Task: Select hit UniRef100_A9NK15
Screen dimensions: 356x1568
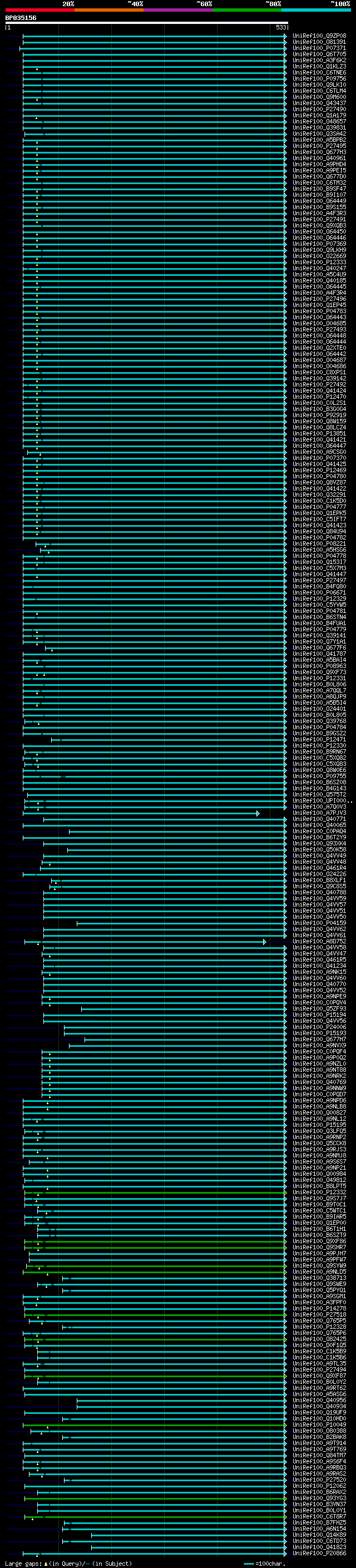Action: [x=319, y=972]
